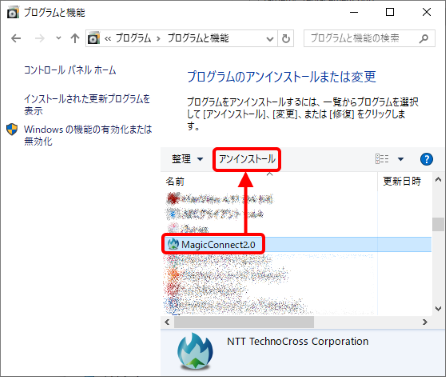
Task: Click horizontal scrollbar right arrow
Action: [x=425, y=322]
